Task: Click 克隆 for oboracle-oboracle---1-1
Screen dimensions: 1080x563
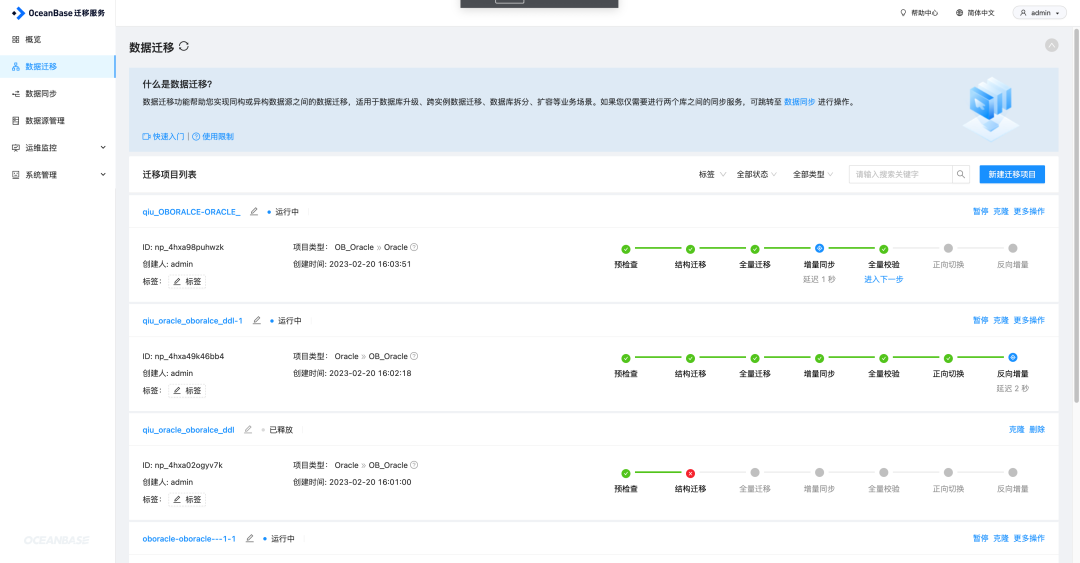Action: coord(1001,538)
